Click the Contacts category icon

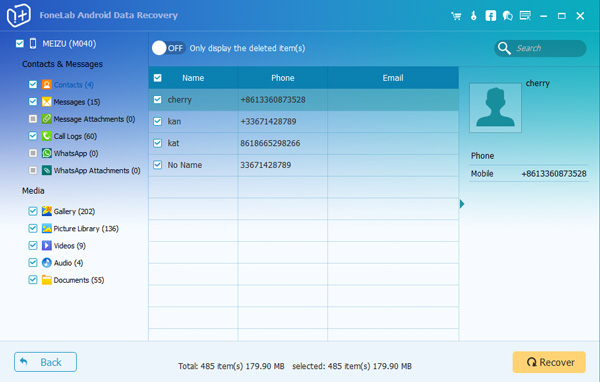pos(47,85)
